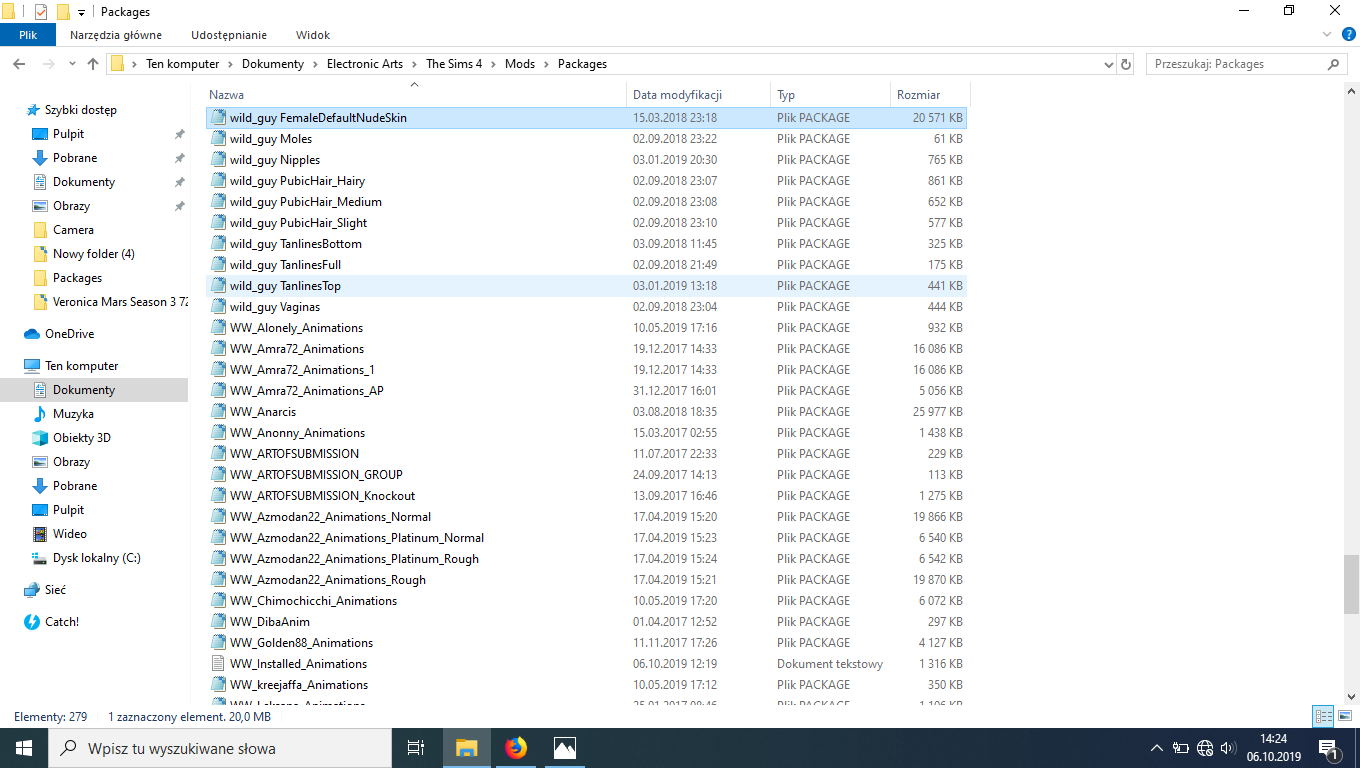Screen dimensions: 1360x768
Task: Click the forward navigation arrow
Action: click(47, 64)
